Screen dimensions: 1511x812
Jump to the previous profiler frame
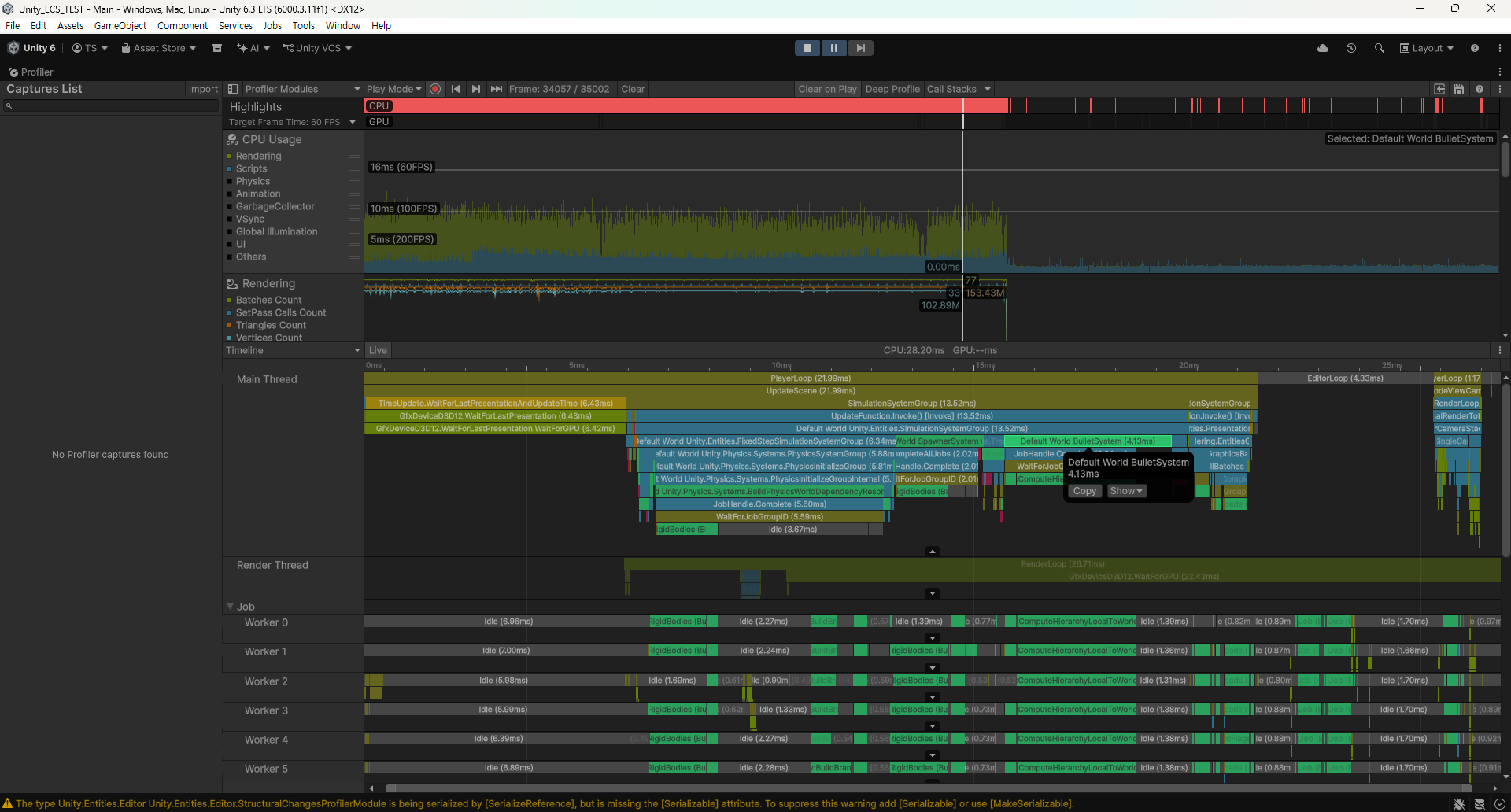(x=456, y=89)
